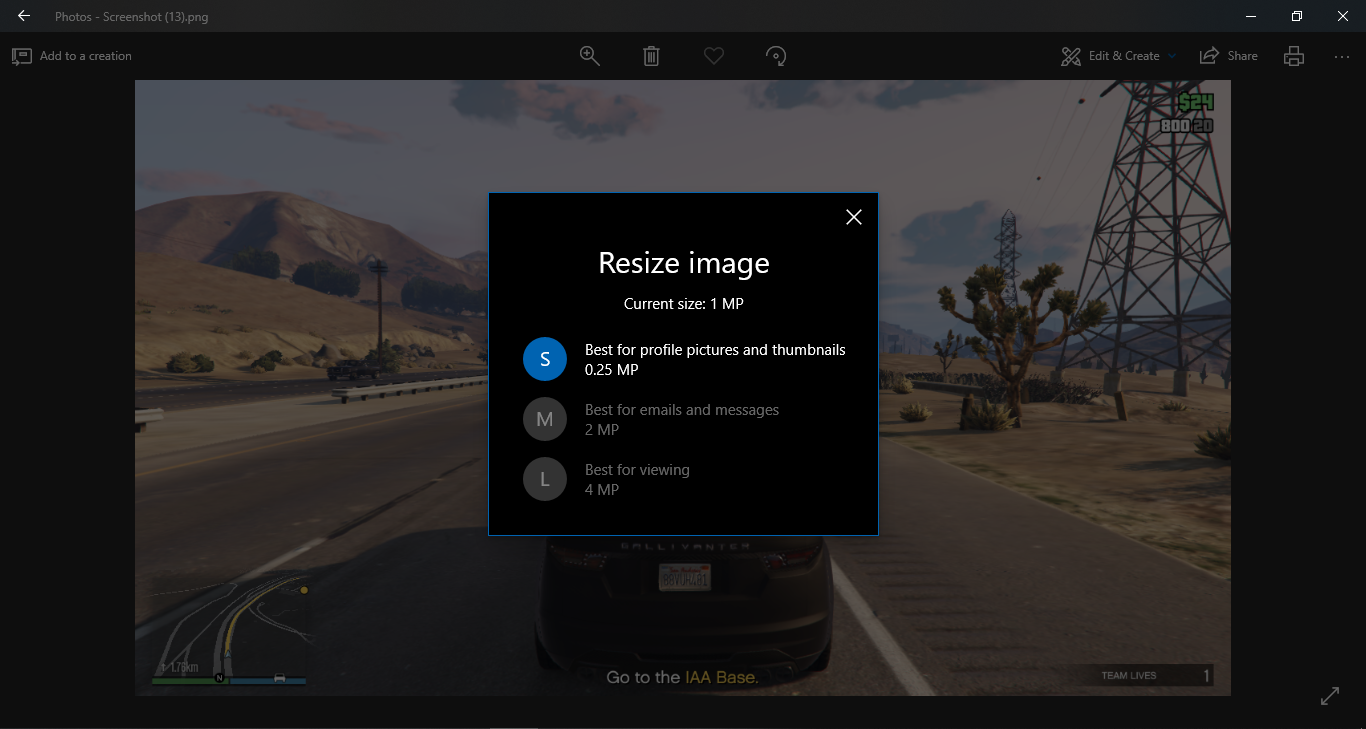Image resolution: width=1366 pixels, height=729 pixels.
Task: Enter full screen with the expand arrows icon
Action: (1330, 696)
